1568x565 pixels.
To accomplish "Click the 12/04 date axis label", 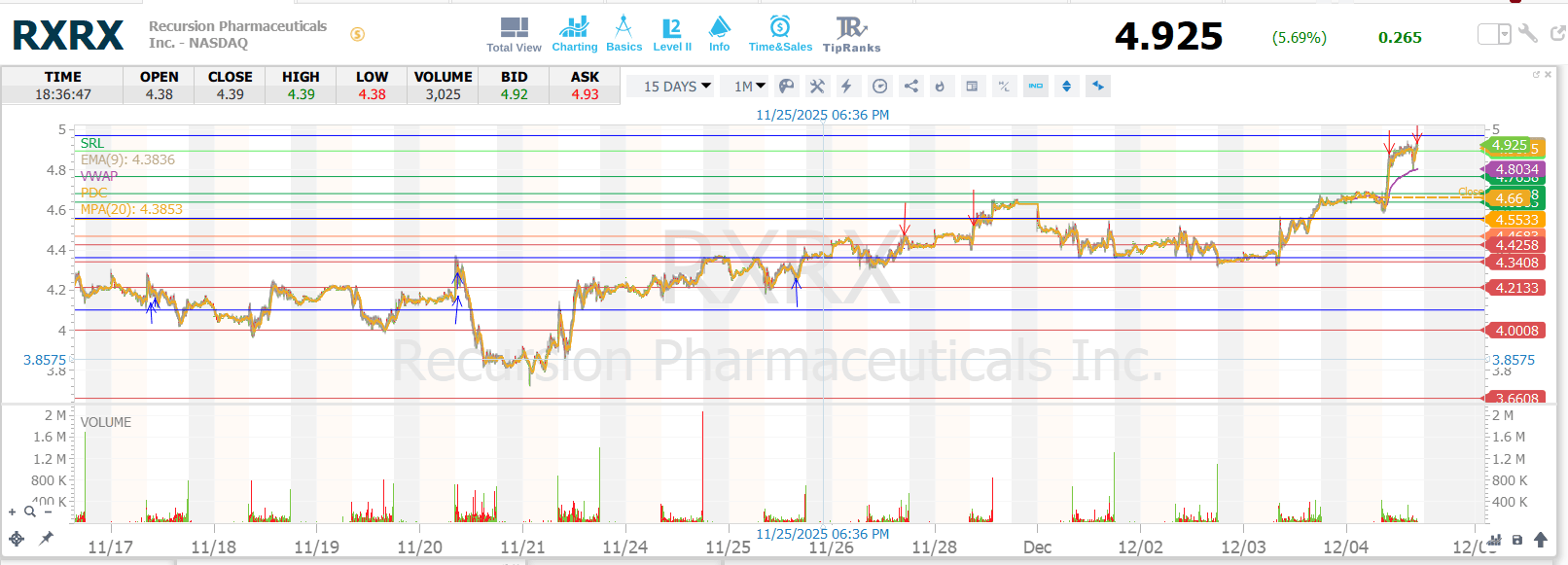I will click(1345, 547).
